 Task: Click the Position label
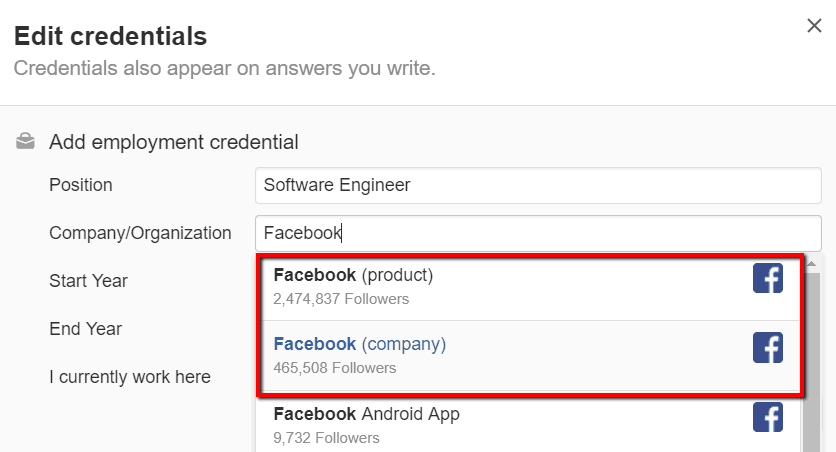[81, 185]
